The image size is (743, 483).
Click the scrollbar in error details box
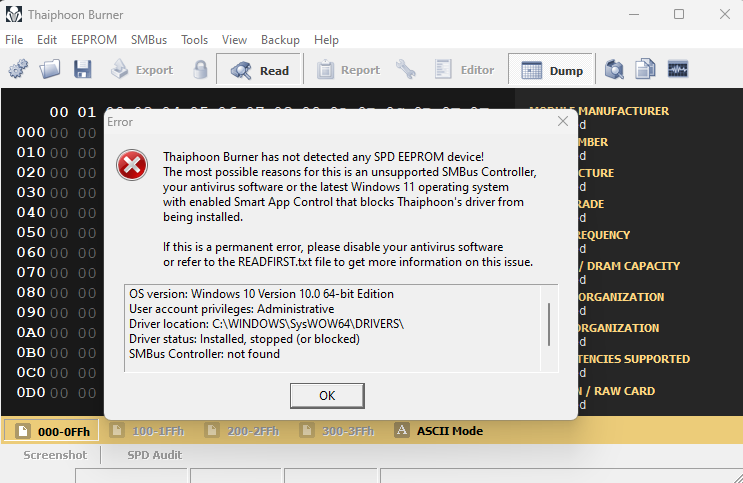pos(549,325)
